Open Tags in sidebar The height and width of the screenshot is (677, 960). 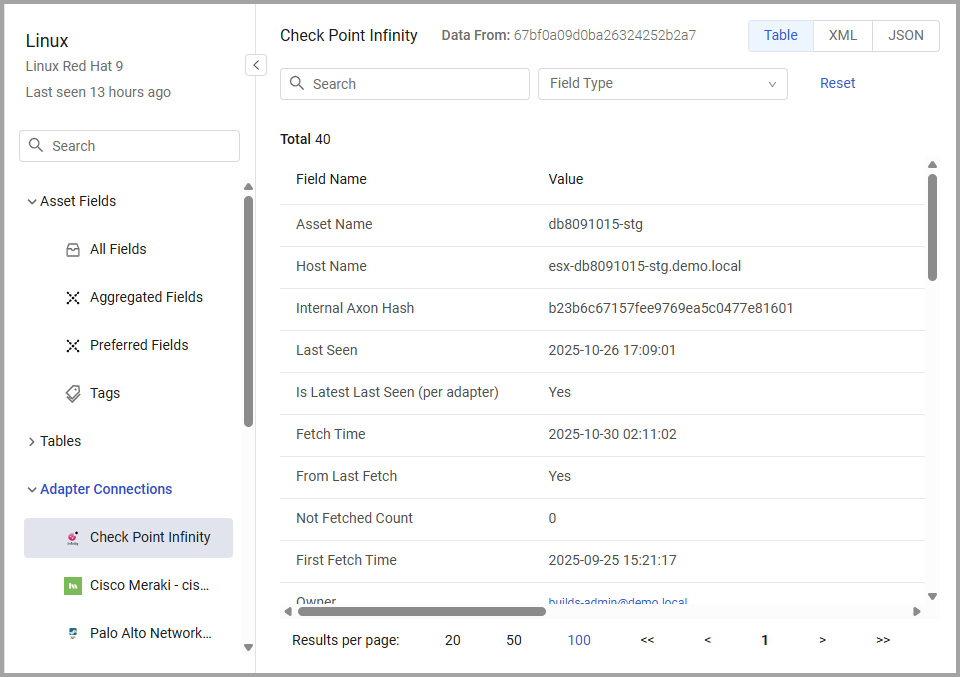coord(105,393)
